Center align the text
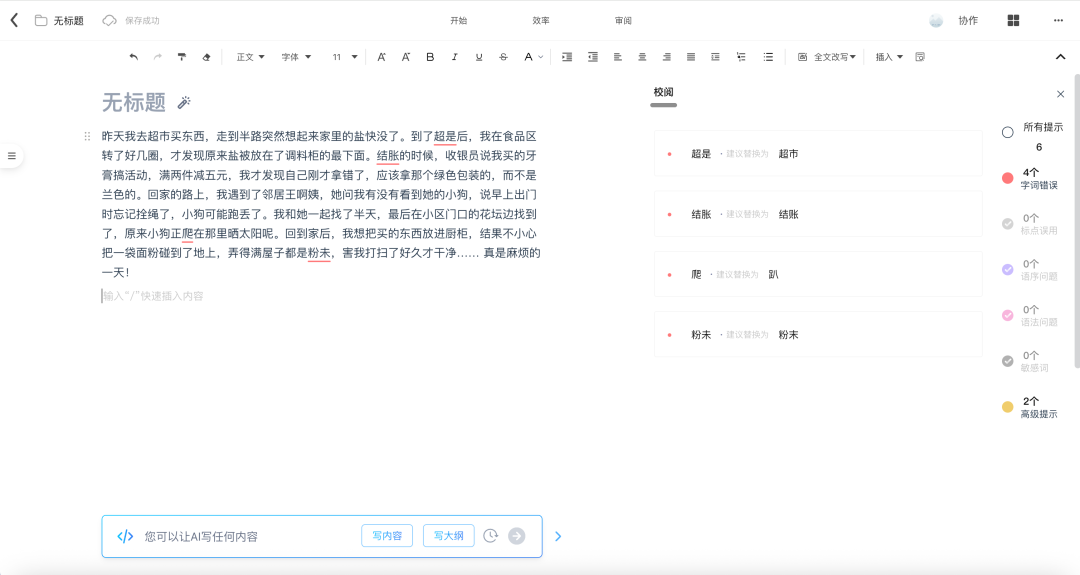The height and width of the screenshot is (575, 1080). (642, 57)
